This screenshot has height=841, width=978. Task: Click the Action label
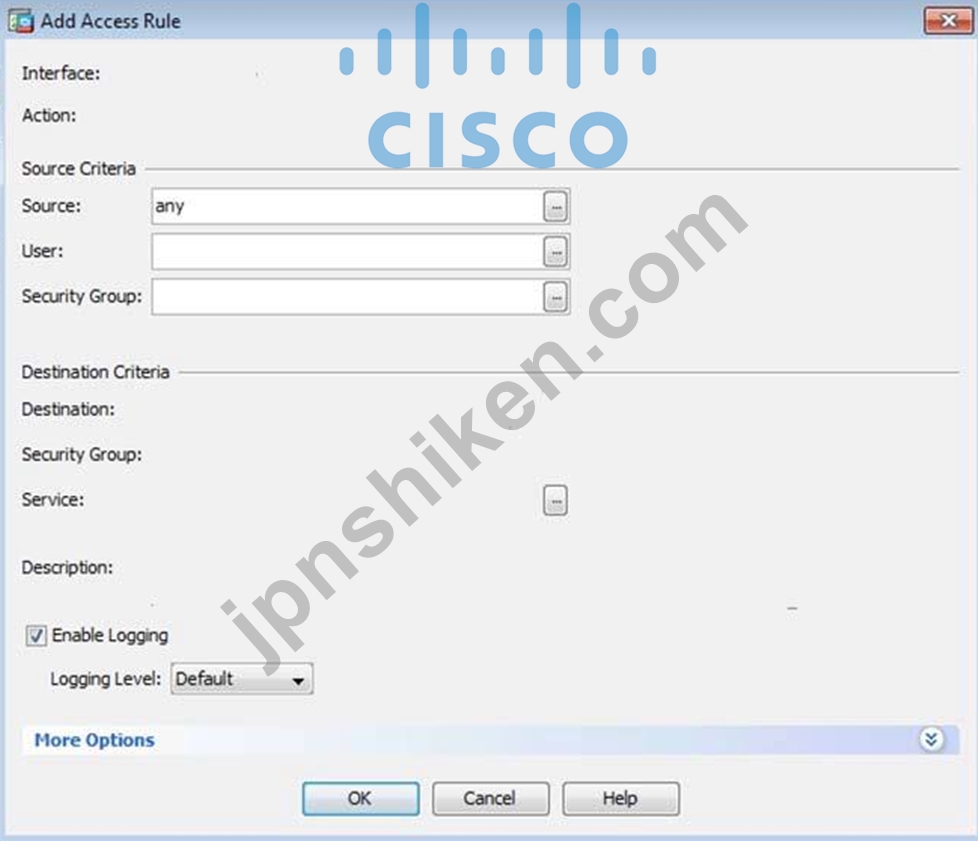click(x=49, y=115)
